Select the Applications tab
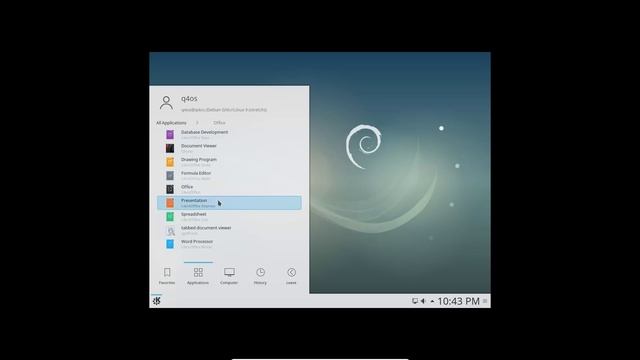The height and width of the screenshot is (360, 640). (198, 276)
